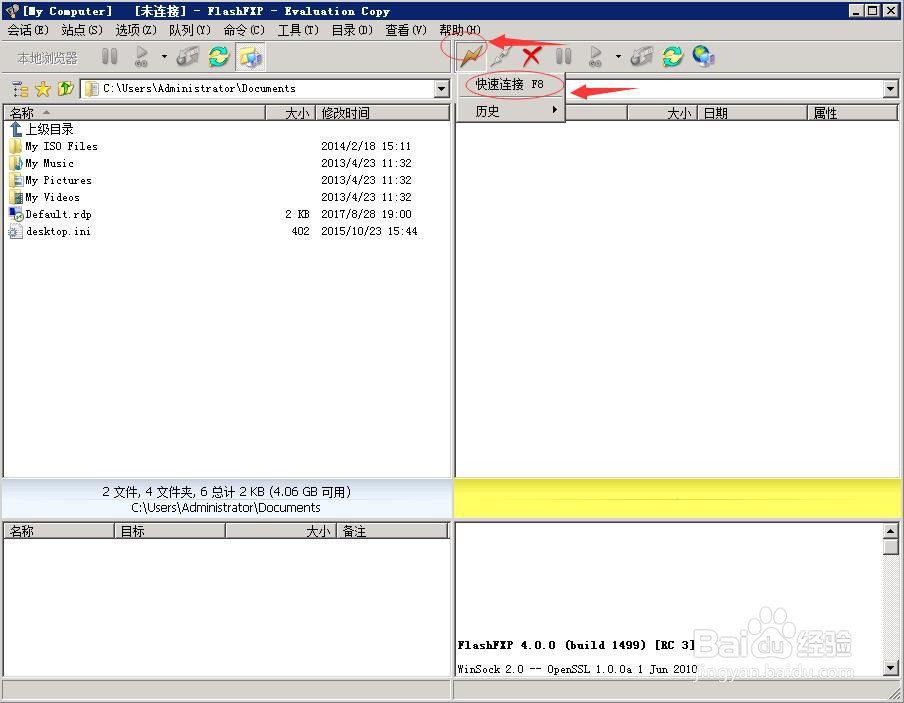Sort local files by 名称 column
Screen dimensions: 904x703
coord(135,113)
